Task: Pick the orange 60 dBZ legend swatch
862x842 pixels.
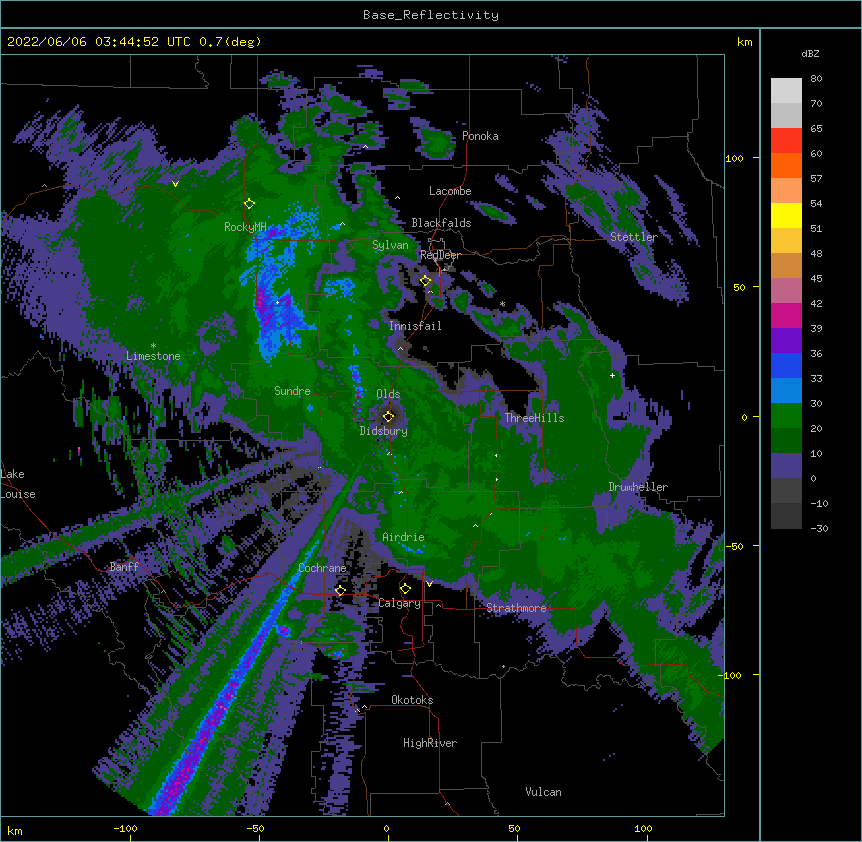Action: pyautogui.click(x=786, y=165)
